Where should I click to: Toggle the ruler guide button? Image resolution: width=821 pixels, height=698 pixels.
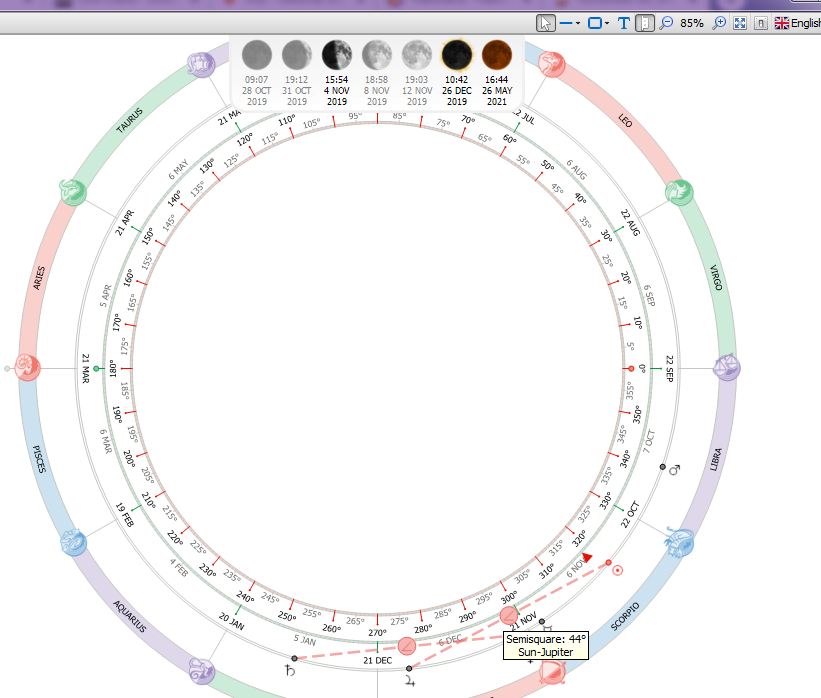tap(645, 23)
